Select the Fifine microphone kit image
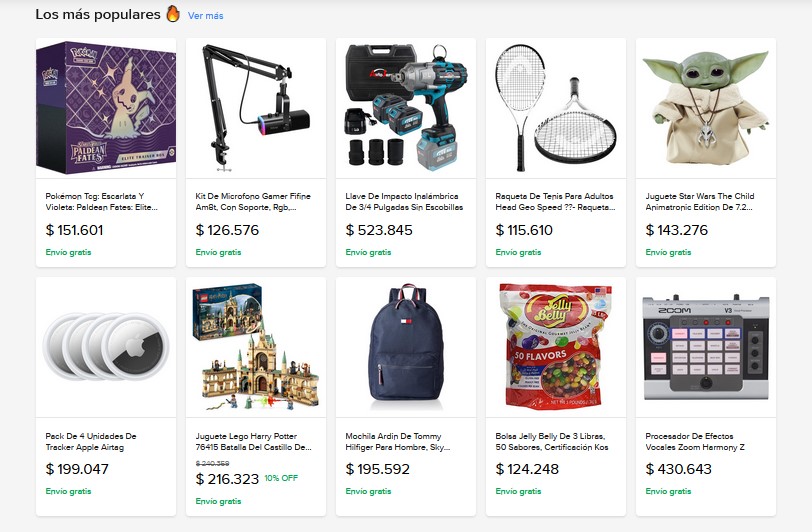Screen dimensions: 812x532 point(256,108)
